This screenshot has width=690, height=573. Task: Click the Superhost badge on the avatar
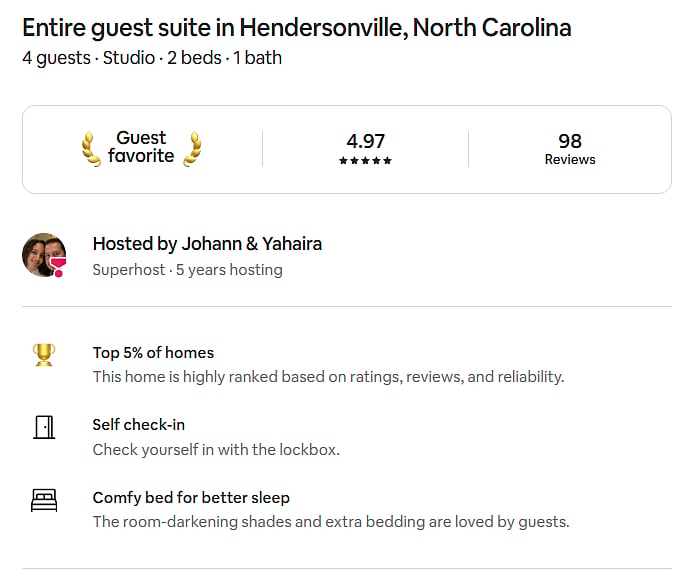[x=58, y=267]
